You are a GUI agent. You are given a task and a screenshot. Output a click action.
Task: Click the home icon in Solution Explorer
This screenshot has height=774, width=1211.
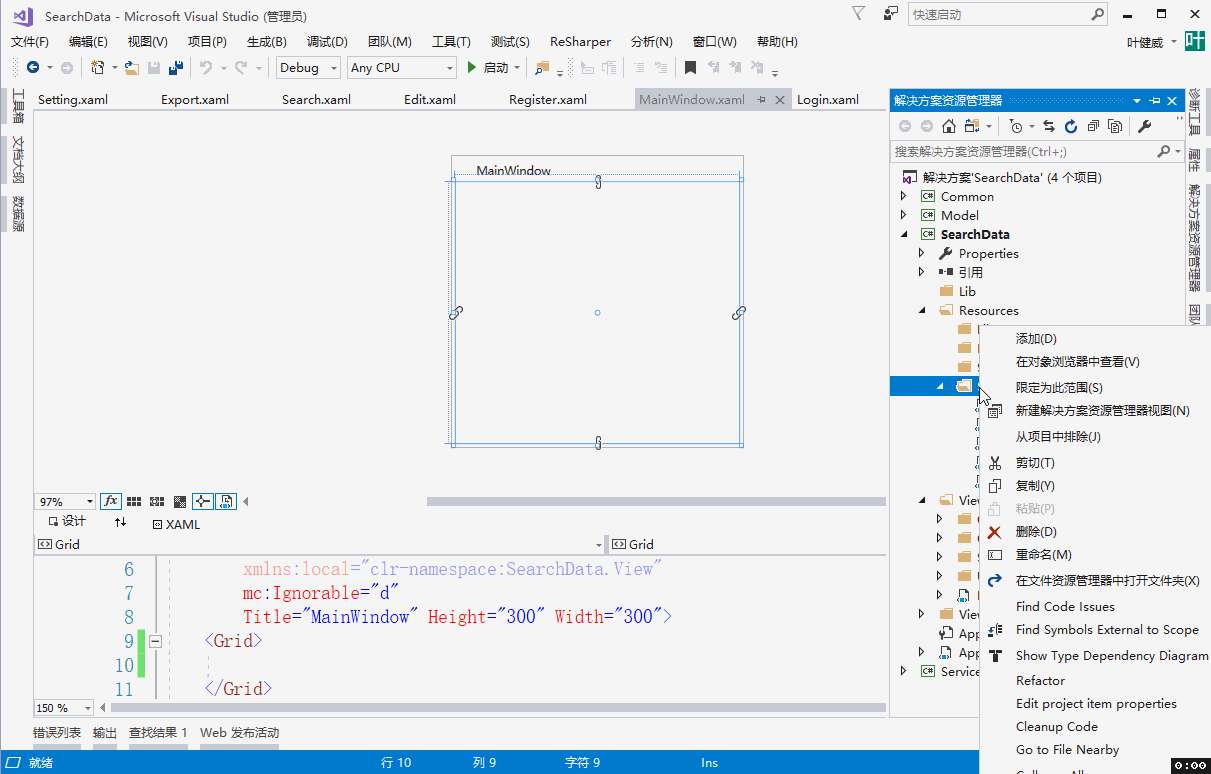pyautogui.click(x=949, y=126)
